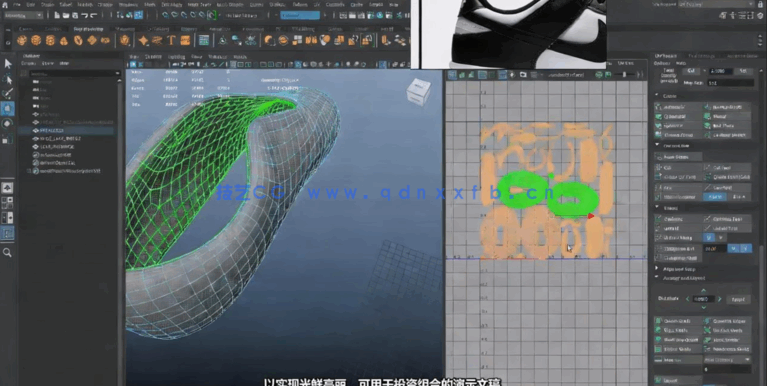Click the Map Size input field

pos(730,83)
